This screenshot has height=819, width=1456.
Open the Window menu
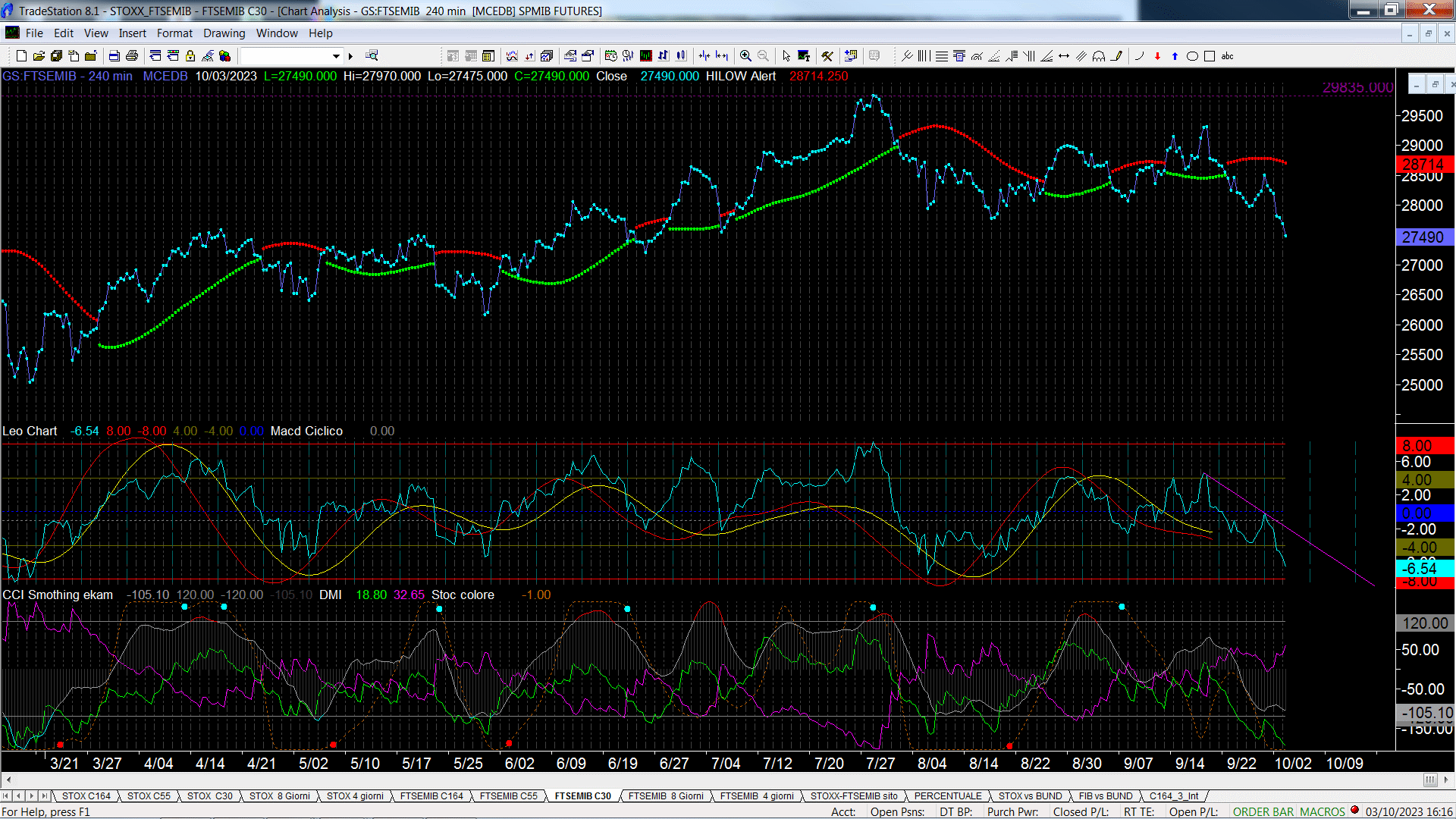pos(277,33)
